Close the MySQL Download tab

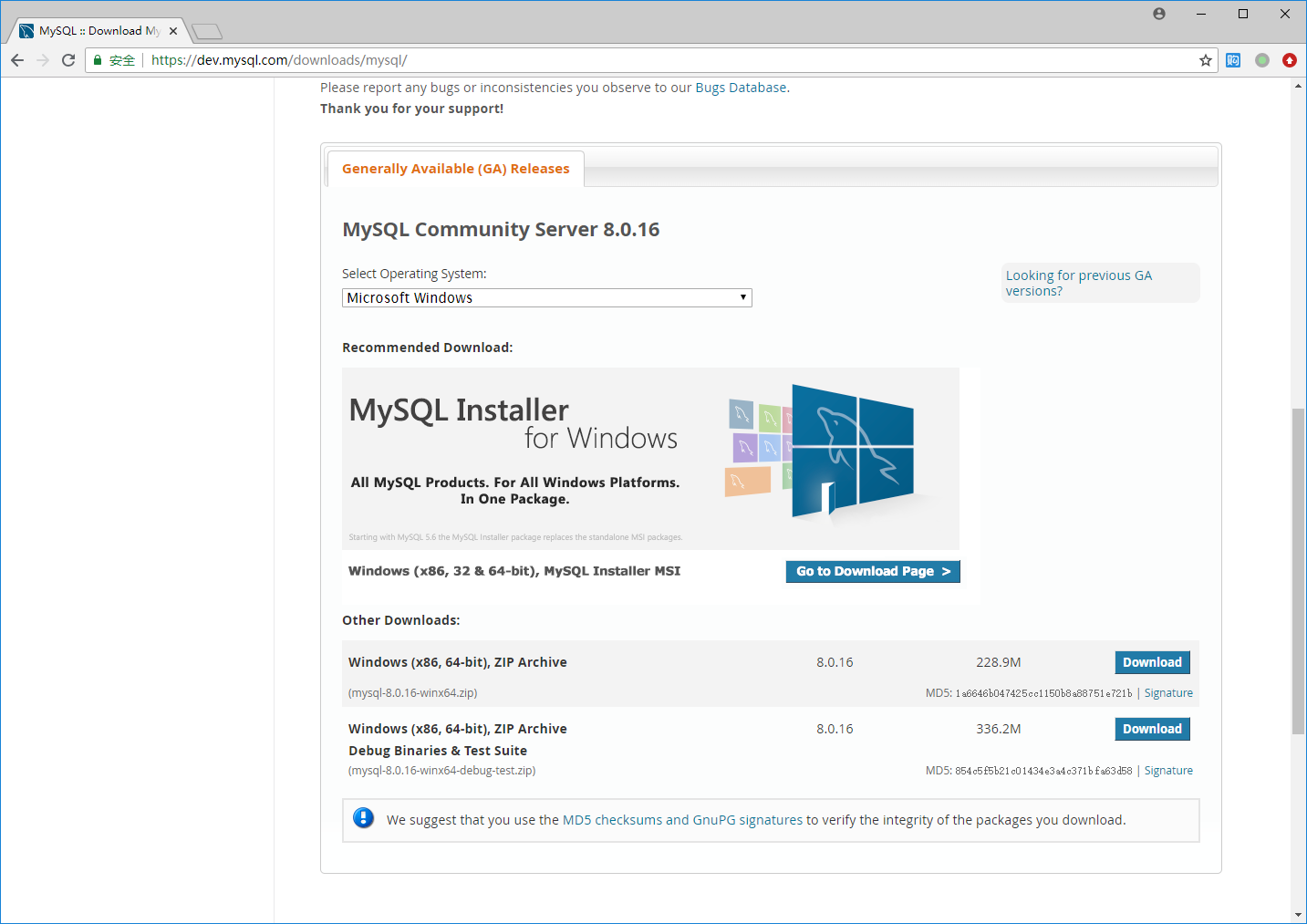(173, 31)
